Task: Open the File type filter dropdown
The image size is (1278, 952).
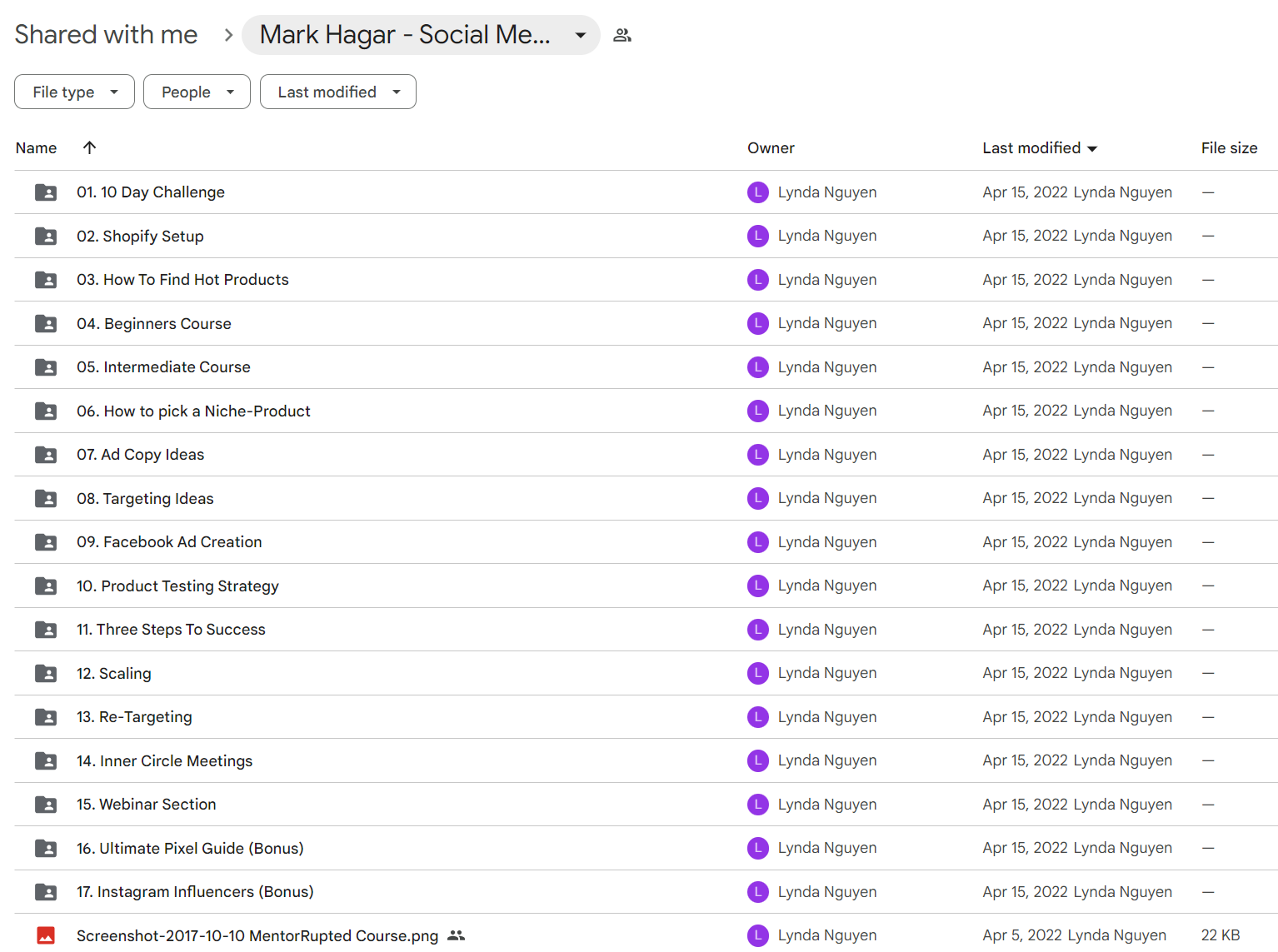Action: tap(74, 92)
